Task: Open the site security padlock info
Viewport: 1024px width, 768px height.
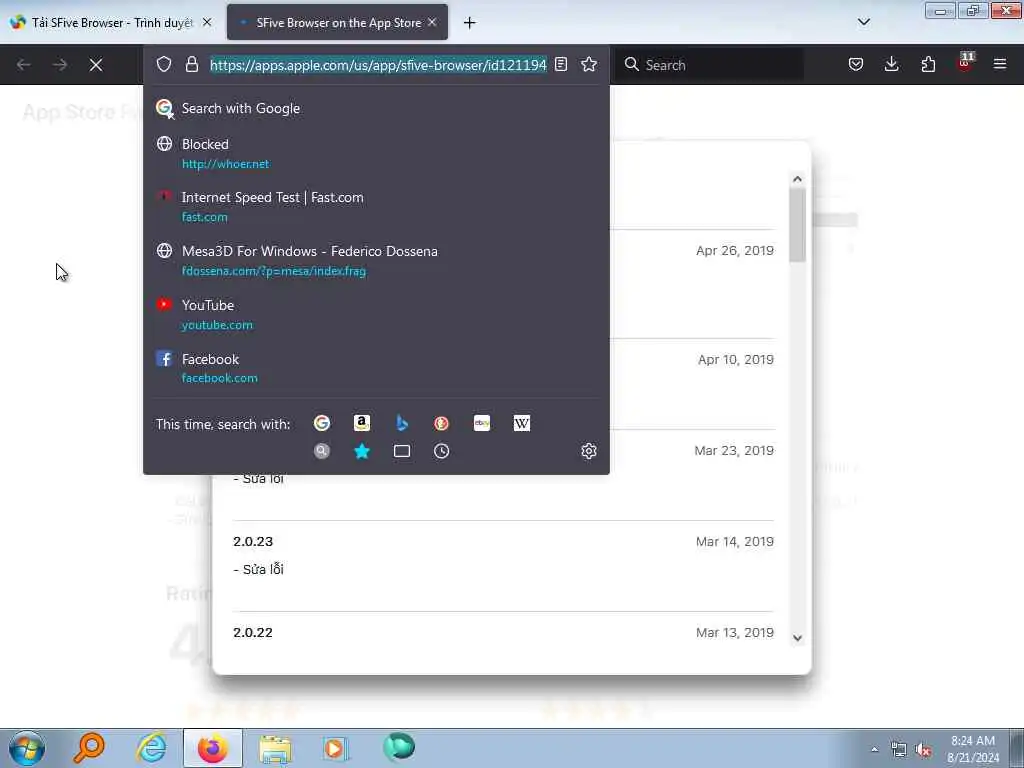Action: pyautogui.click(x=191, y=64)
